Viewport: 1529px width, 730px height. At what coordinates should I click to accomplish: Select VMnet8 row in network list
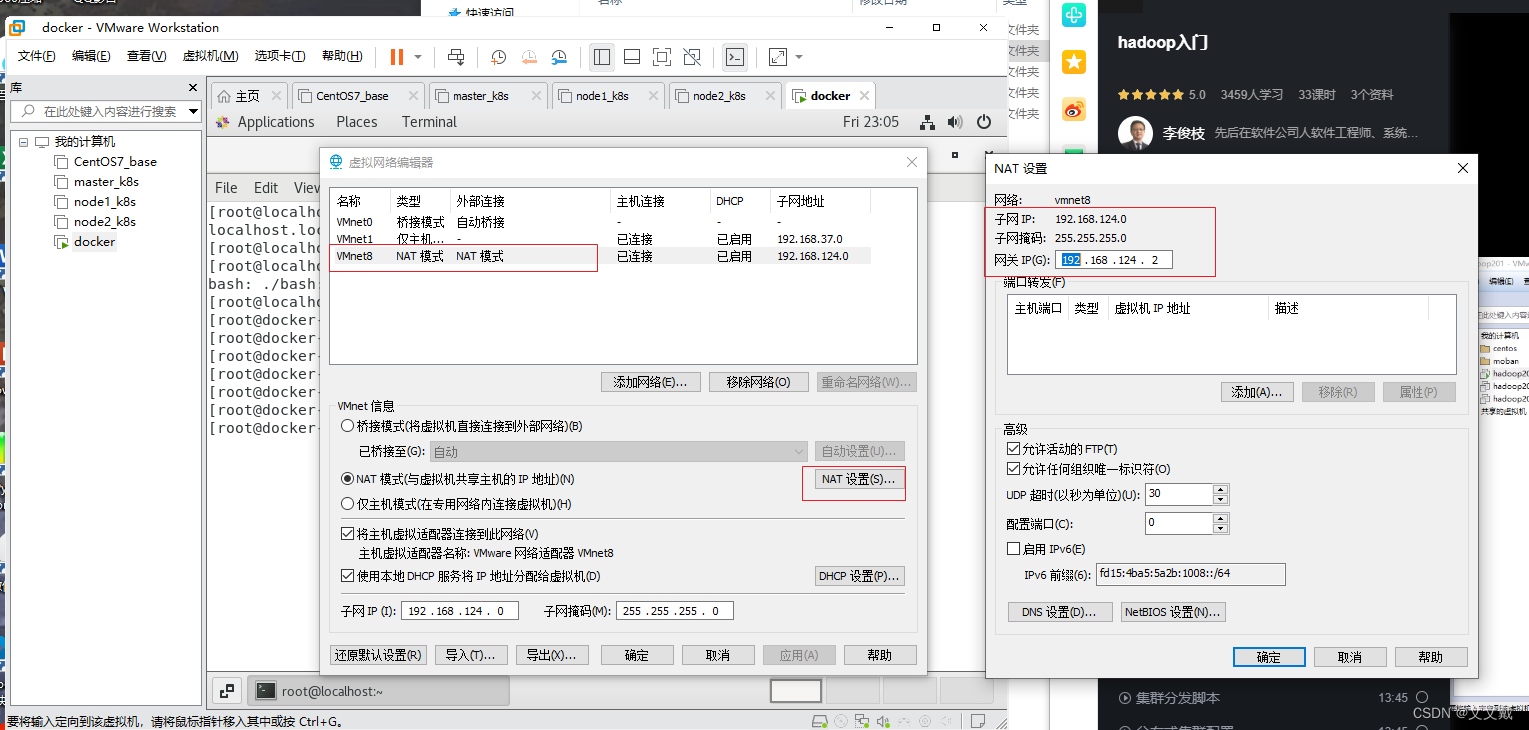[x=602, y=256]
